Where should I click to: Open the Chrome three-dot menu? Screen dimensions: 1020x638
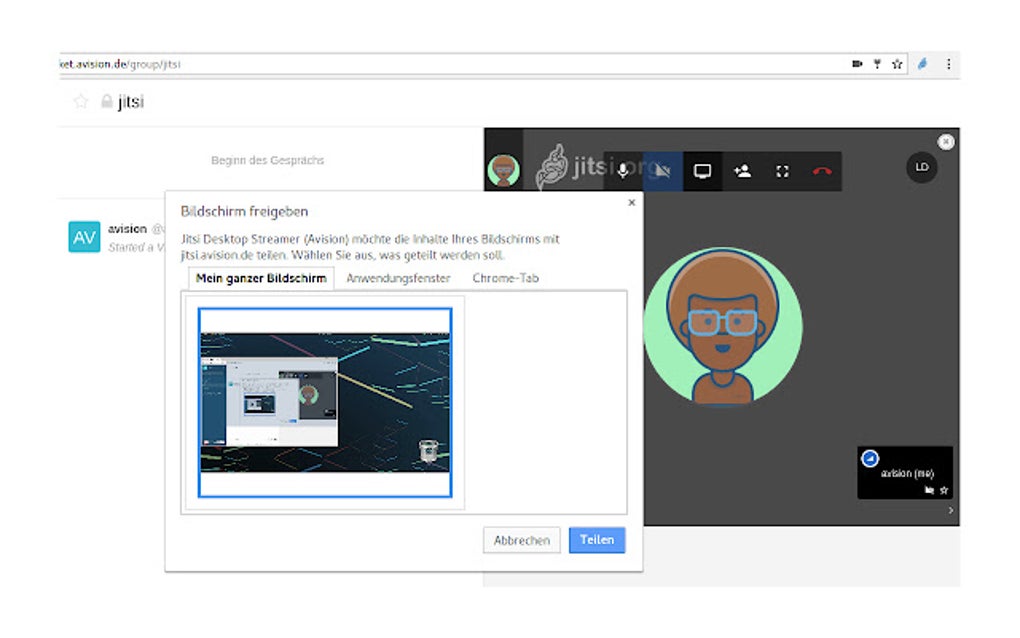coord(948,63)
